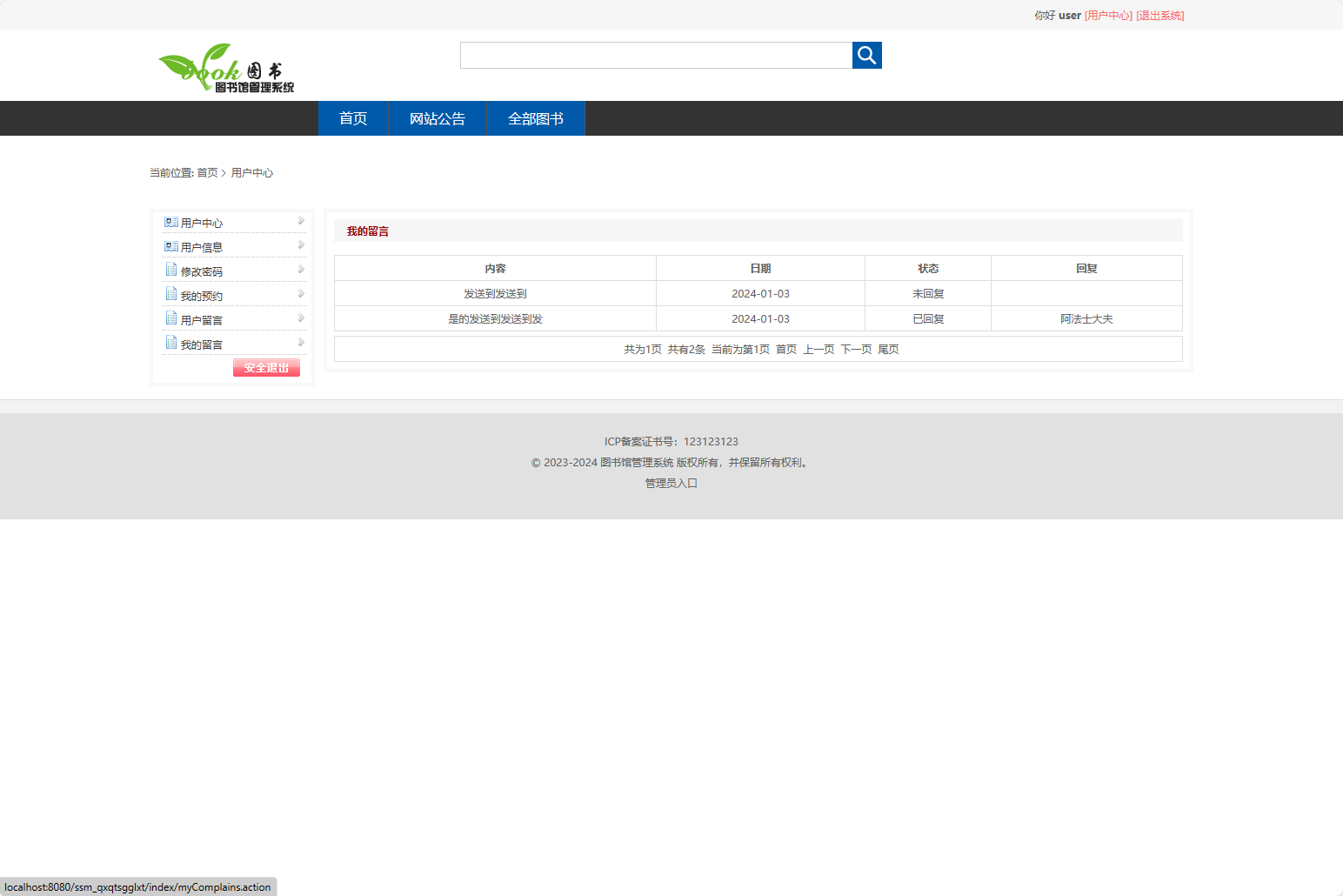The image size is (1343, 896).
Task: Open the [用户中心] link in top bar
Action: point(1108,16)
